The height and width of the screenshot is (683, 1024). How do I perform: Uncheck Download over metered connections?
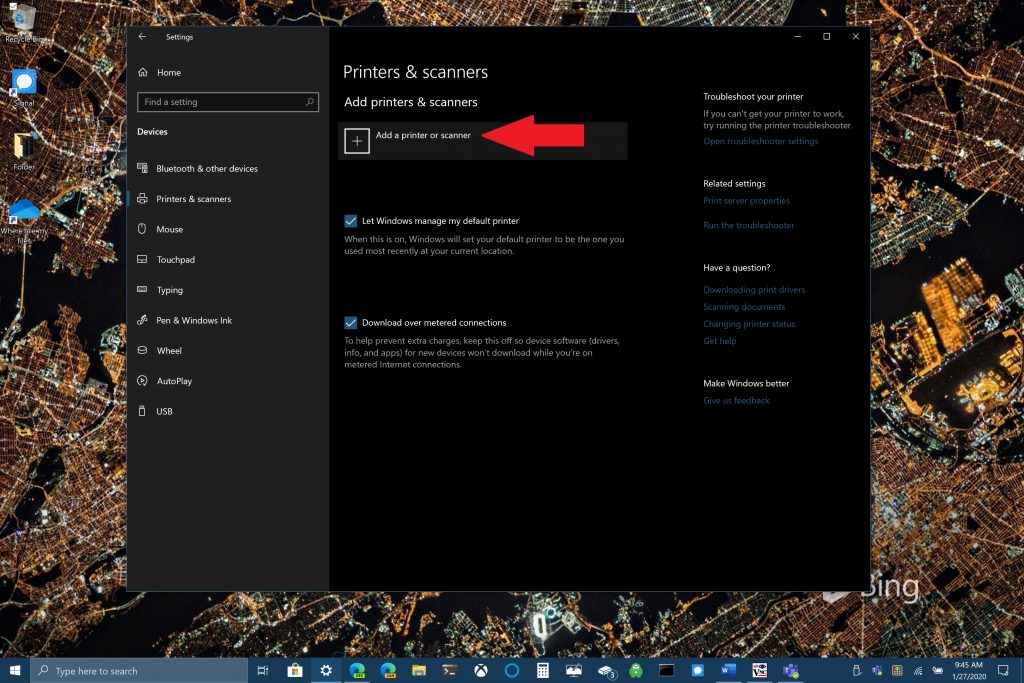tap(351, 323)
